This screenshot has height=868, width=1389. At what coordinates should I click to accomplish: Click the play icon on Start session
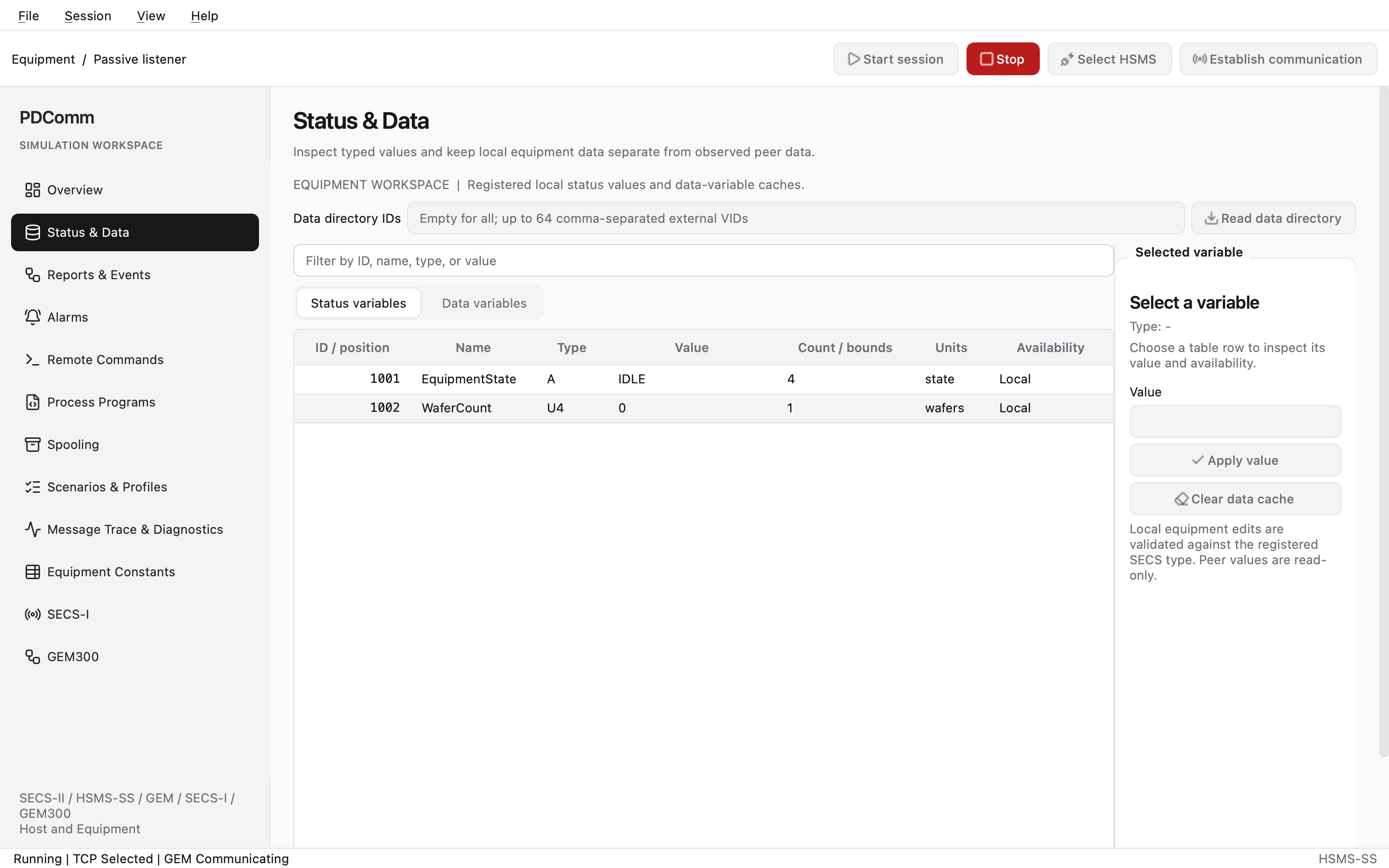point(854,59)
